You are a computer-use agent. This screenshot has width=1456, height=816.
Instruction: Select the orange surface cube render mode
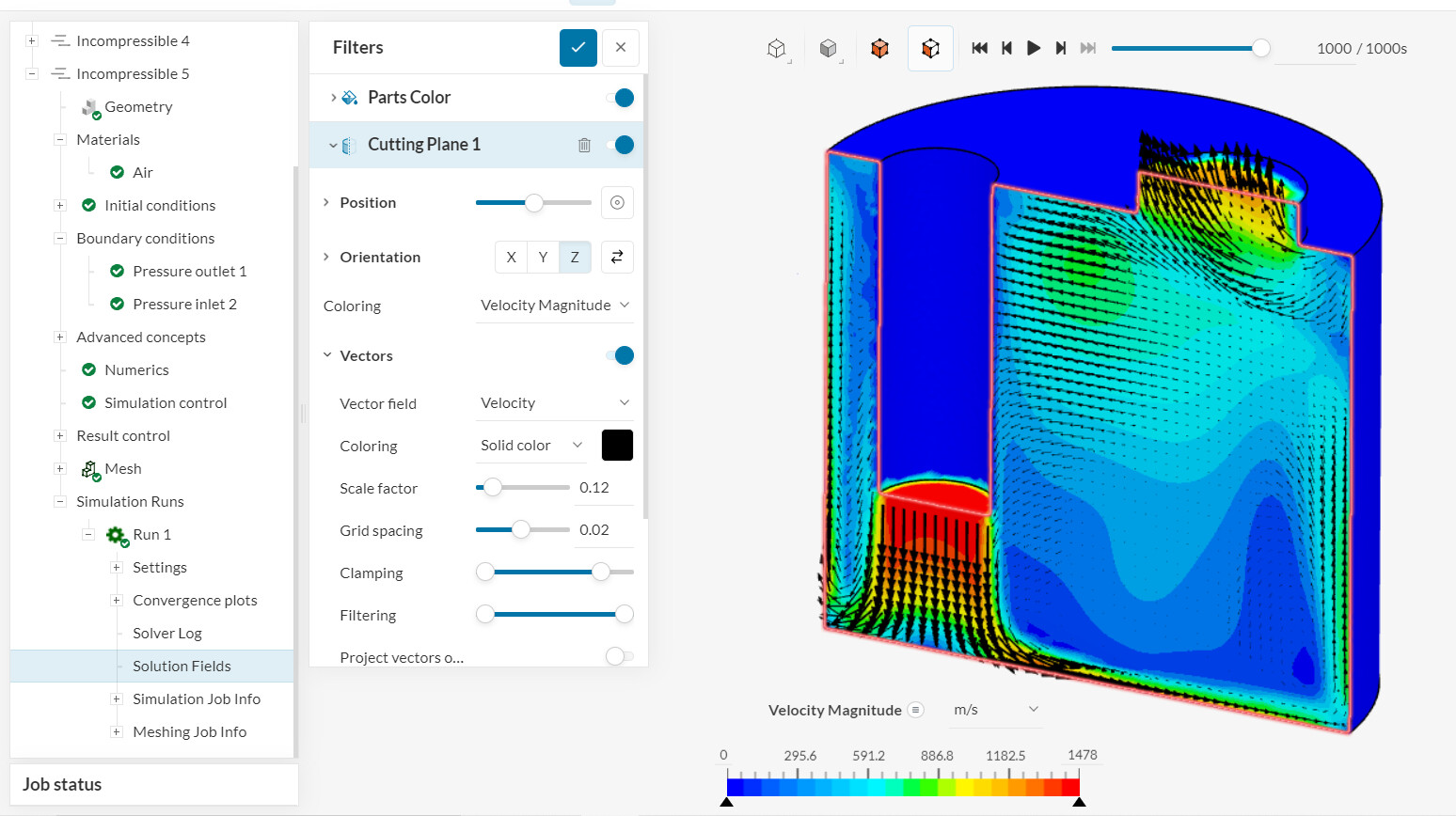click(x=879, y=49)
